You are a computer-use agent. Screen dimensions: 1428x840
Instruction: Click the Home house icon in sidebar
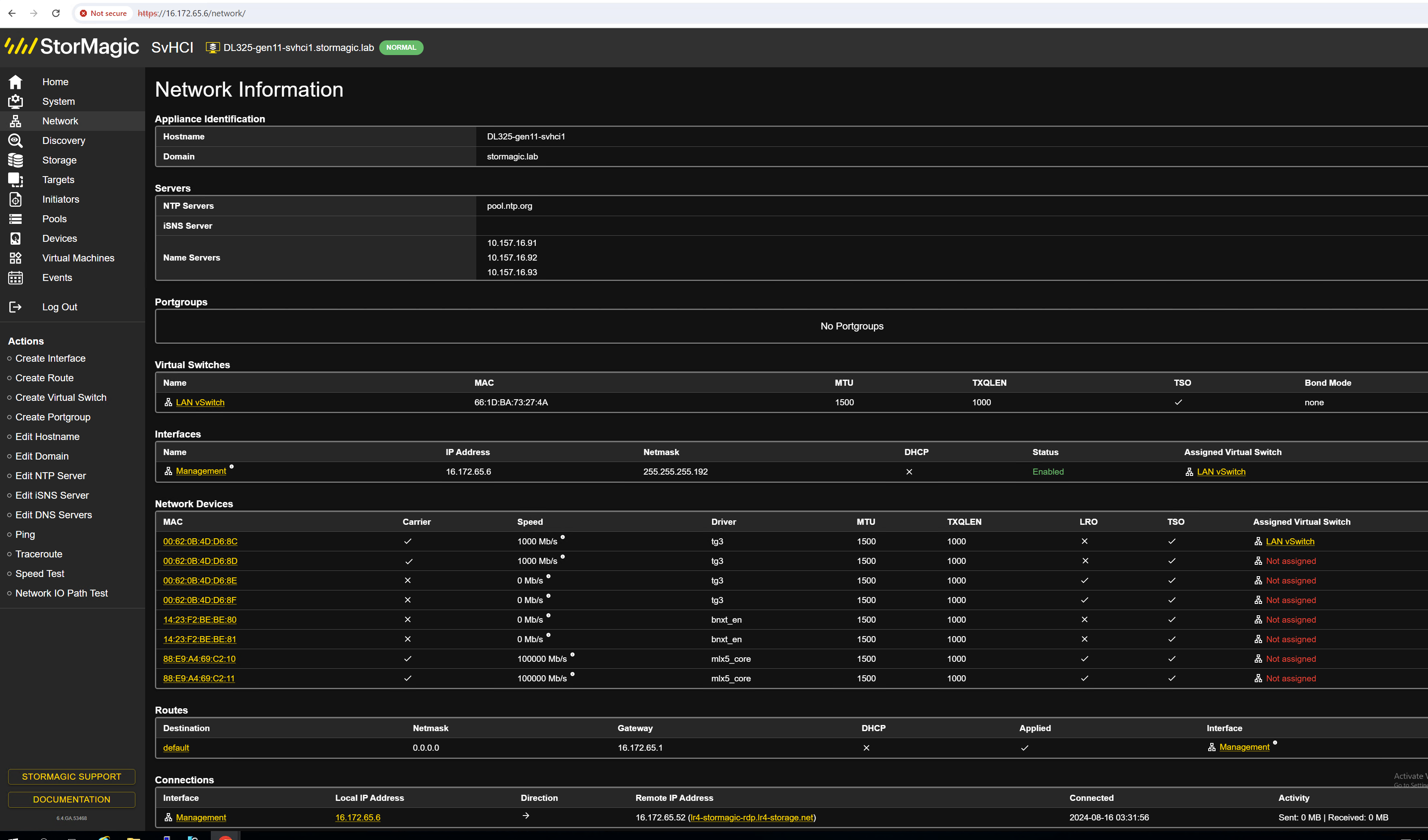[15, 82]
